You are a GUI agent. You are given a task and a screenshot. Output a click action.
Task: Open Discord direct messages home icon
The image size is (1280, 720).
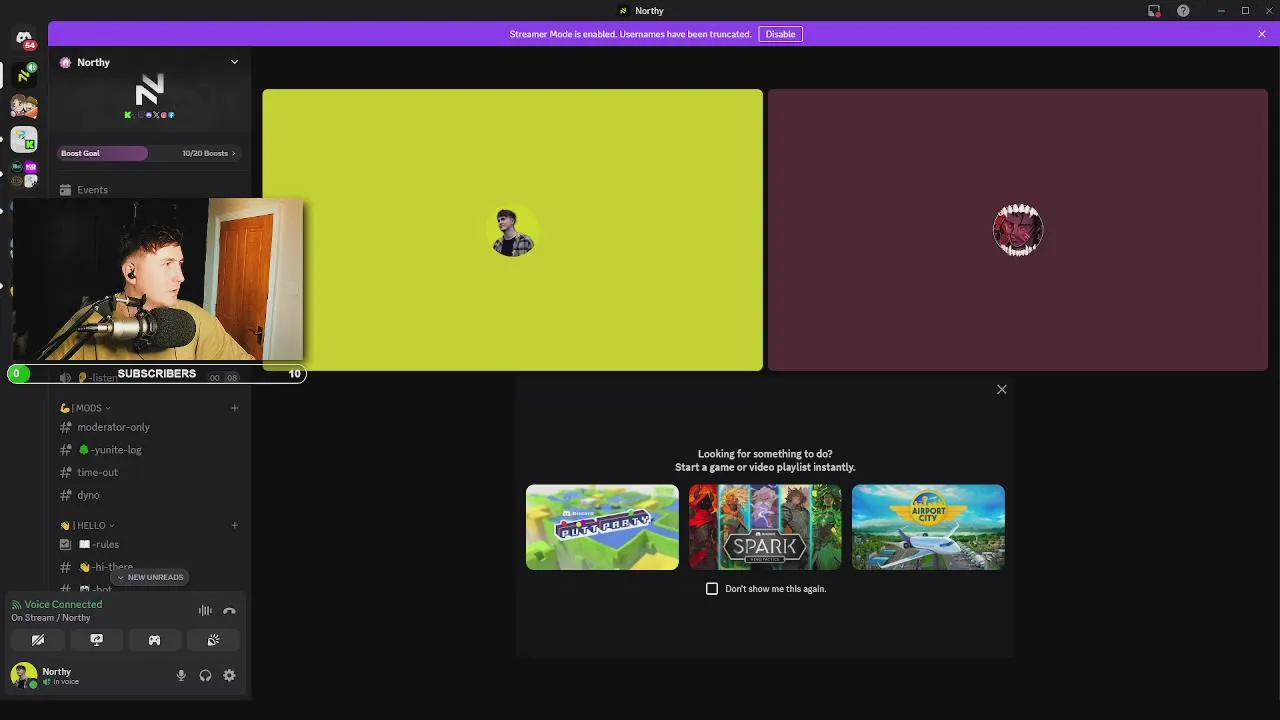coord(24,40)
